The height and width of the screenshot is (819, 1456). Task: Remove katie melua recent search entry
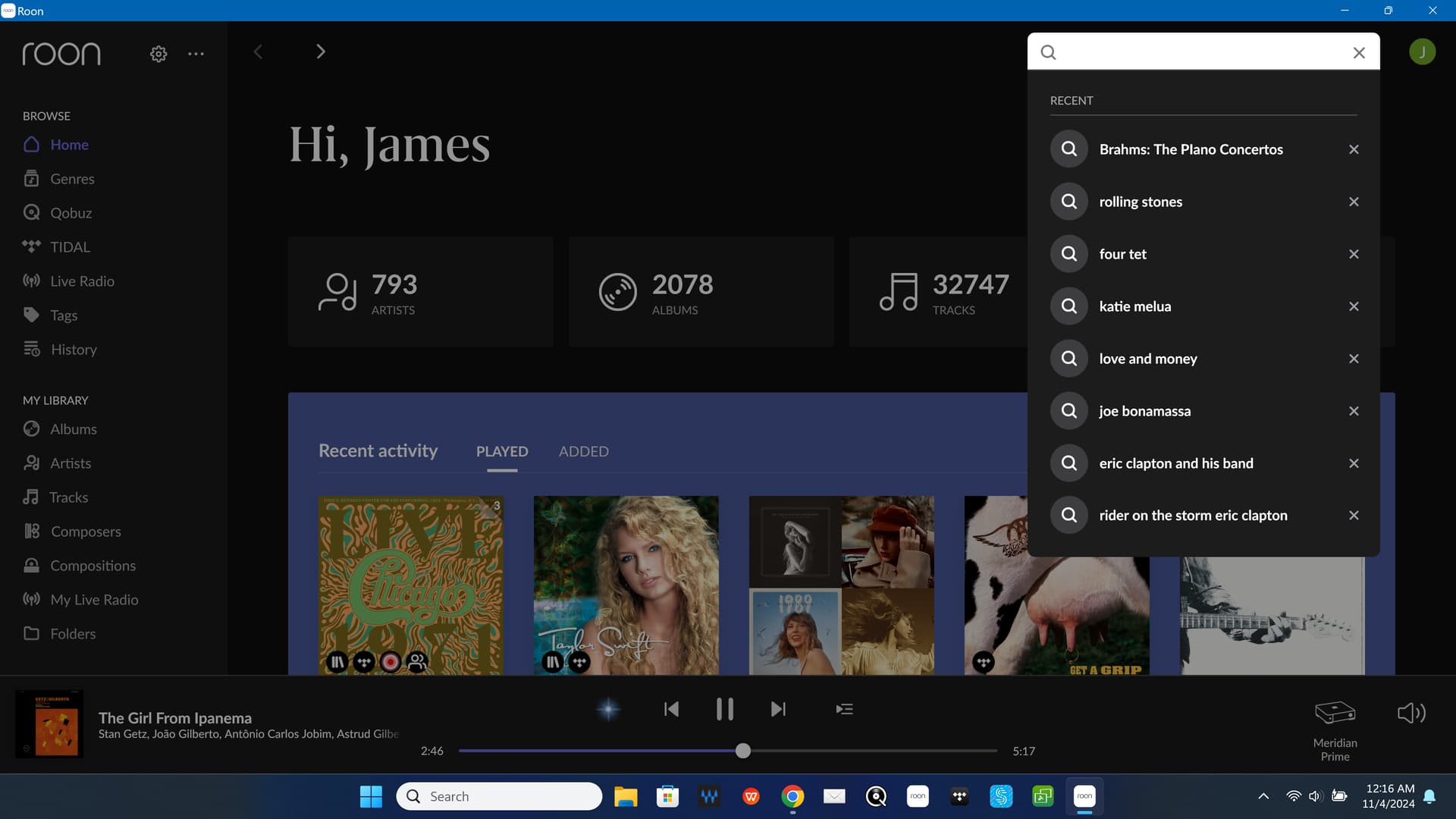pyautogui.click(x=1354, y=306)
